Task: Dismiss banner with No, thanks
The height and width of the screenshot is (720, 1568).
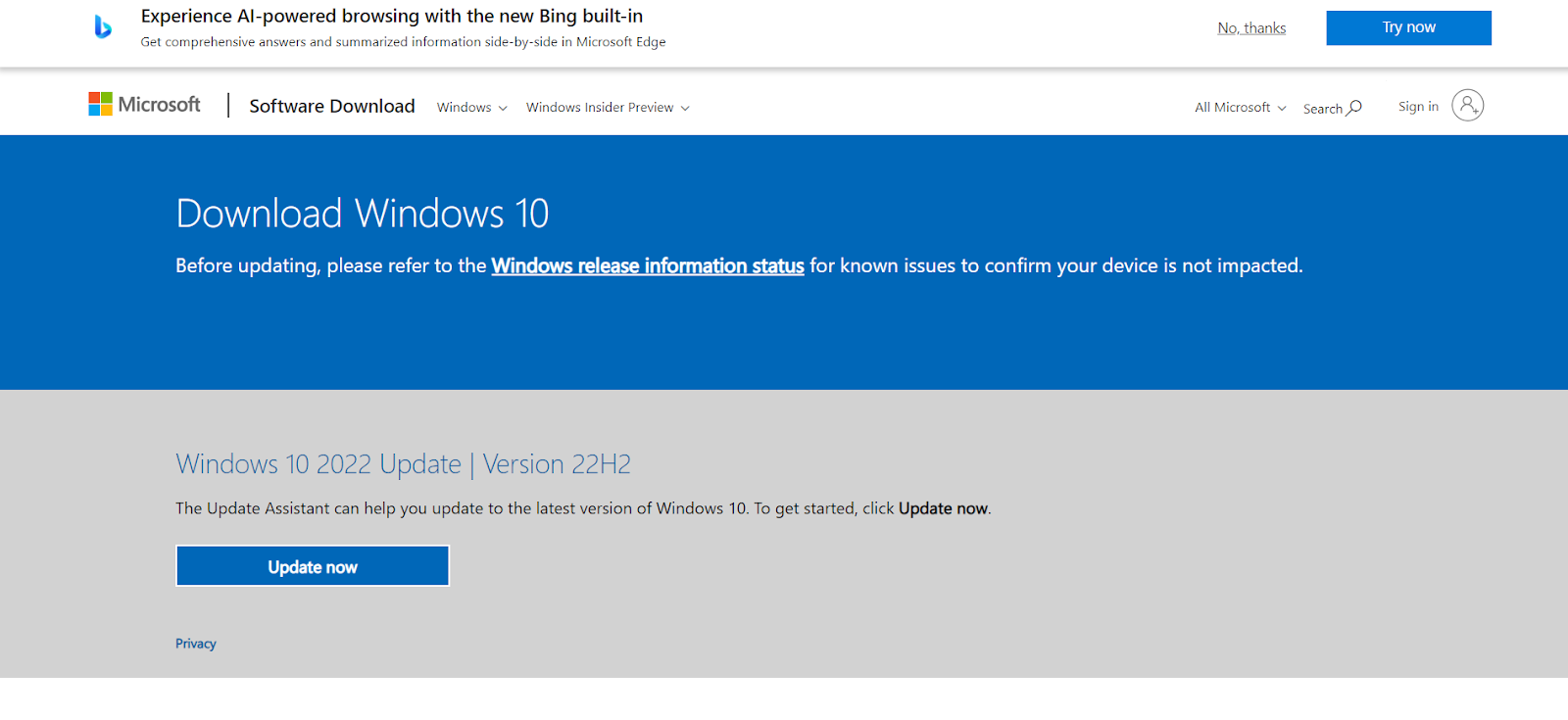Action: [1251, 28]
